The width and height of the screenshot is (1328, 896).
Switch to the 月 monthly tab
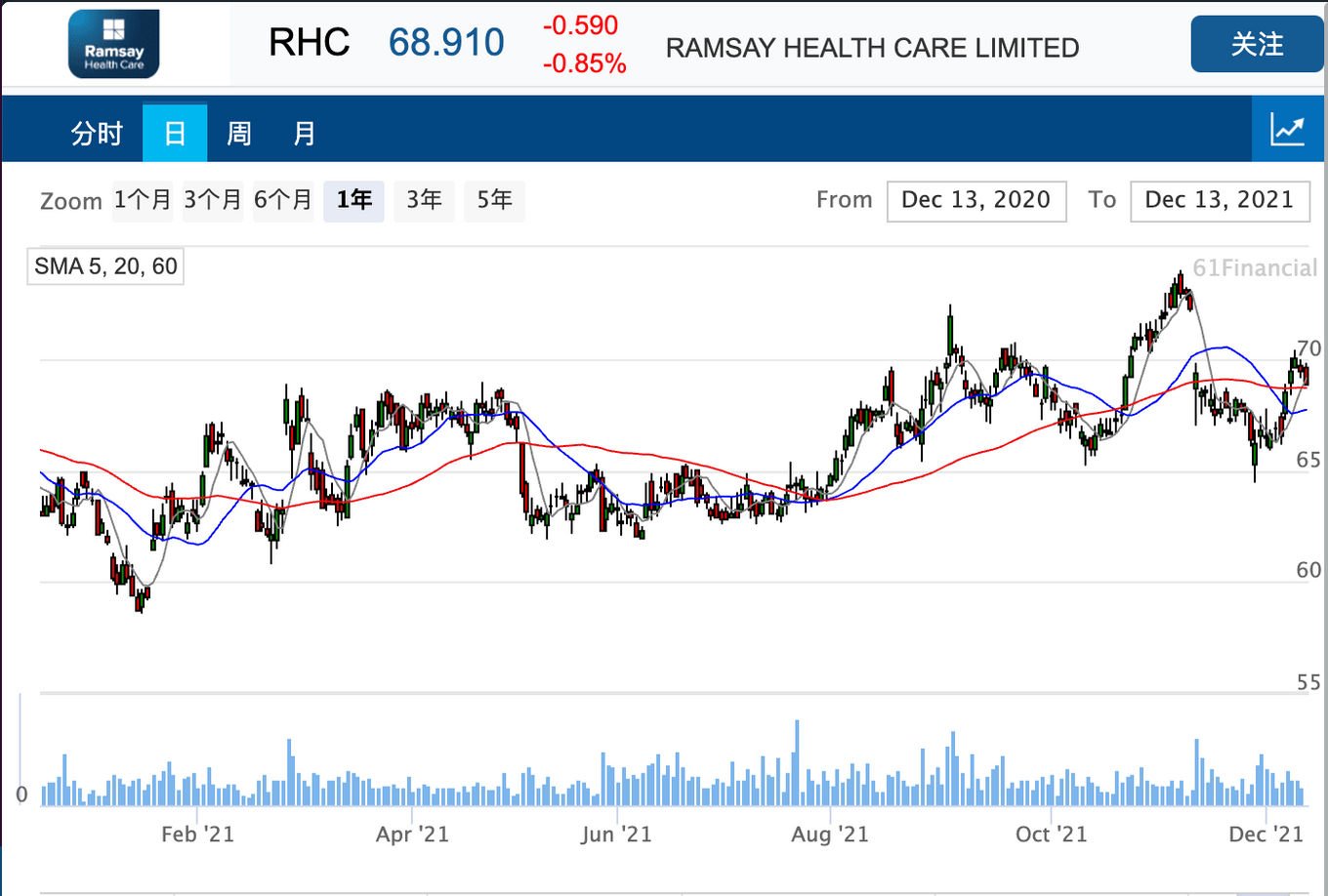305,133
